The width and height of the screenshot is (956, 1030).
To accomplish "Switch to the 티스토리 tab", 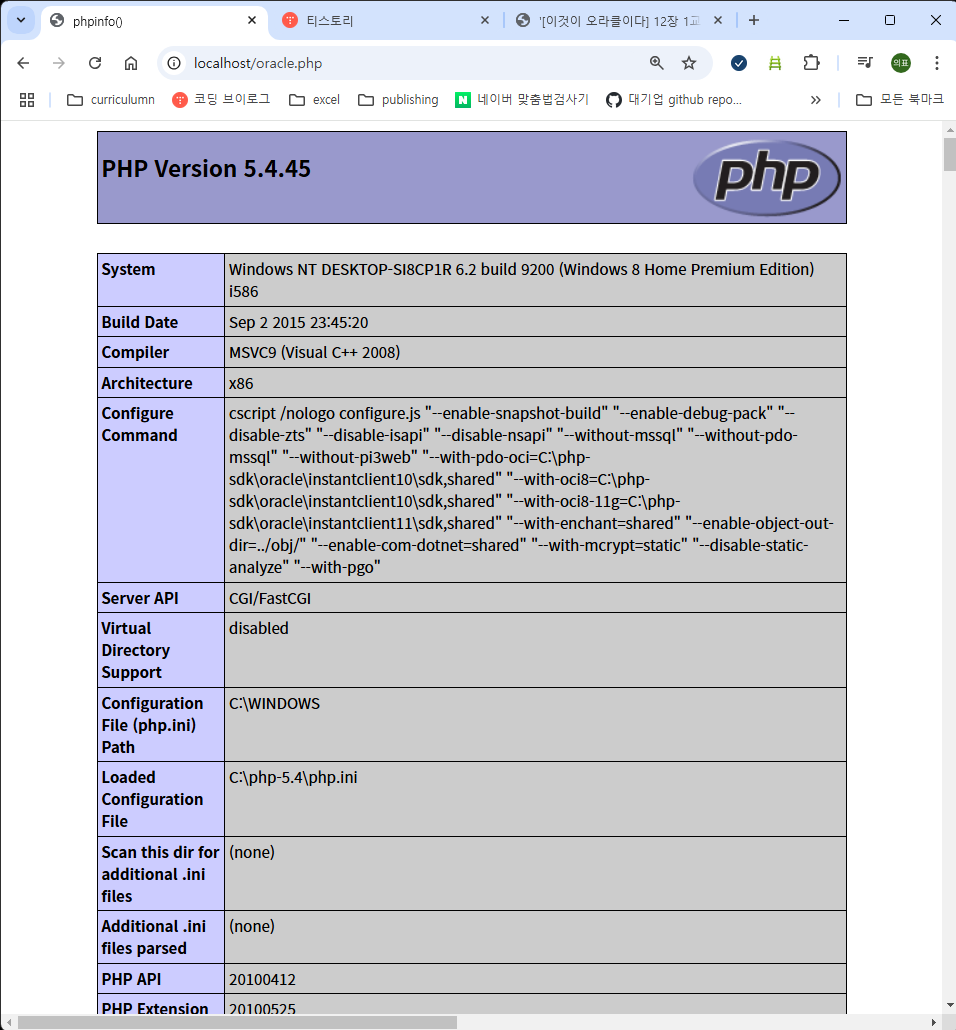I will [386, 21].
